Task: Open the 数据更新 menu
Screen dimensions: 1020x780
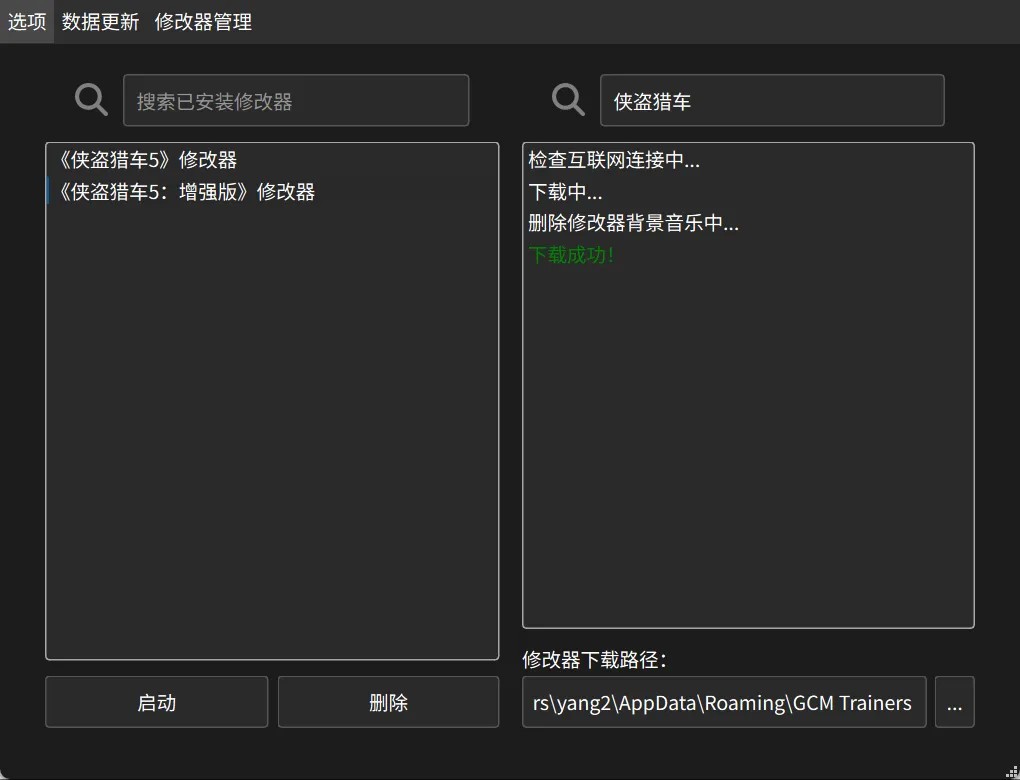Action: [x=100, y=21]
